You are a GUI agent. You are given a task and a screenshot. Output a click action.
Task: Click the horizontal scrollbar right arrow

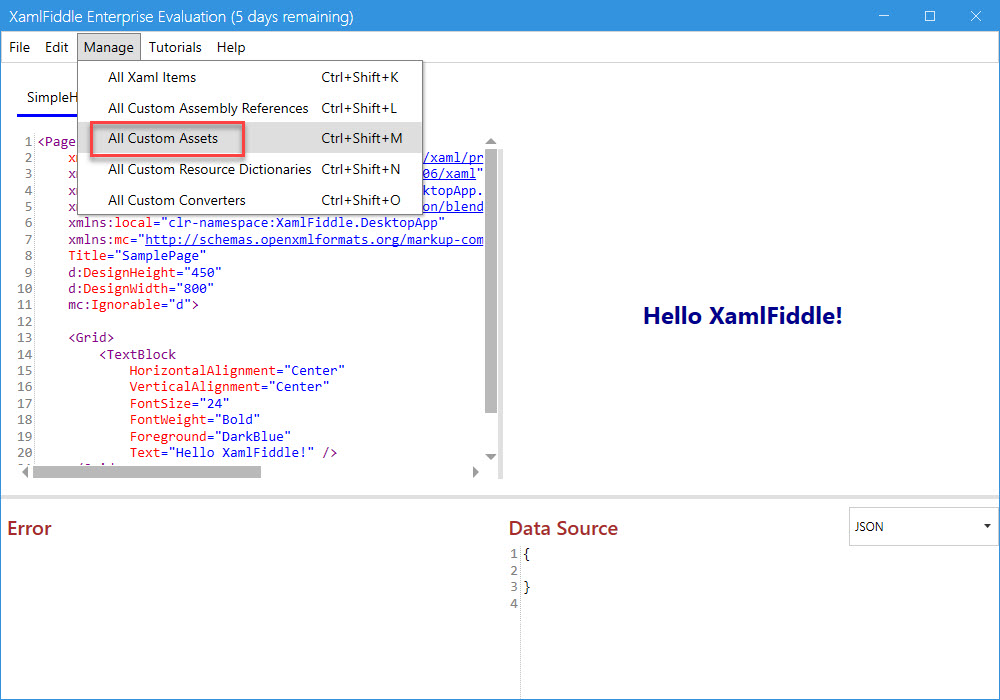(x=475, y=472)
